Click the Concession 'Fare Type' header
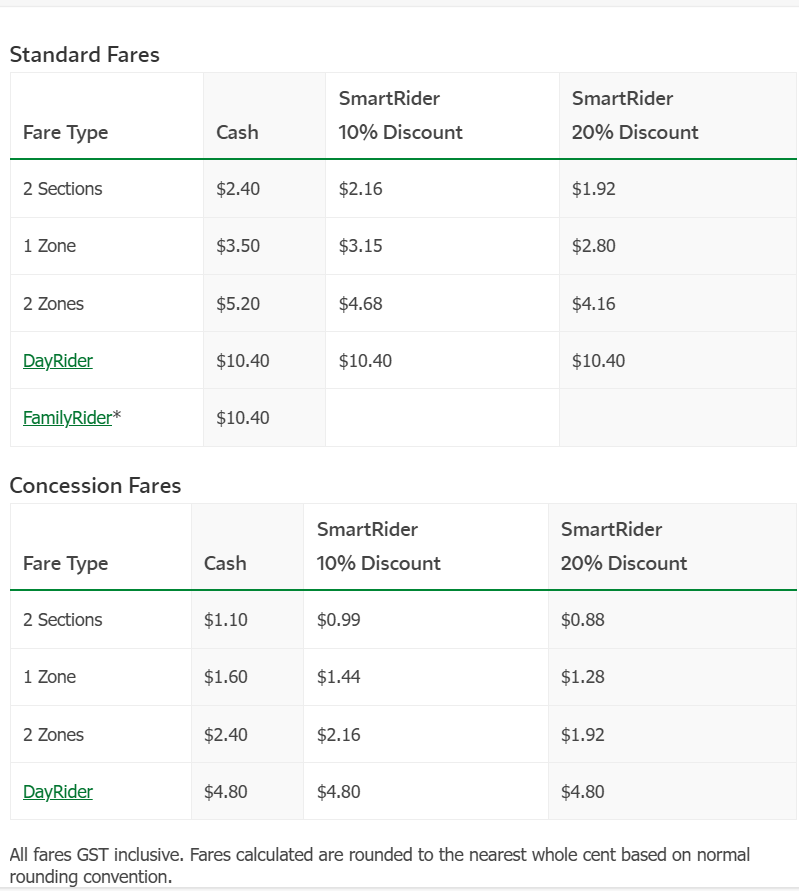799x891 pixels. pyautogui.click(x=65, y=564)
